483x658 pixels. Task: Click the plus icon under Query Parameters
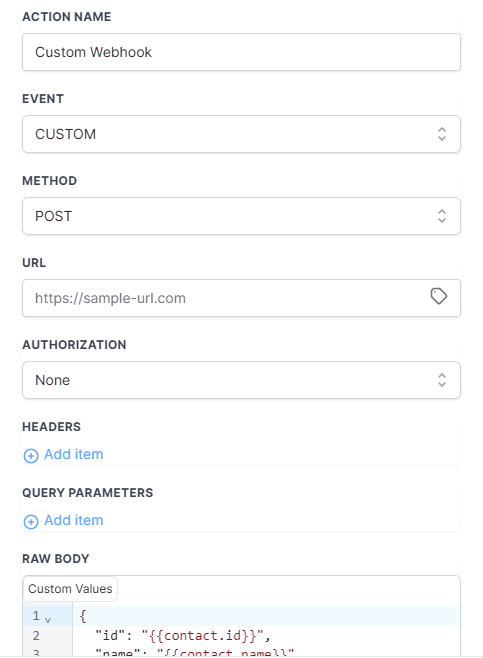click(x=31, y=522)
